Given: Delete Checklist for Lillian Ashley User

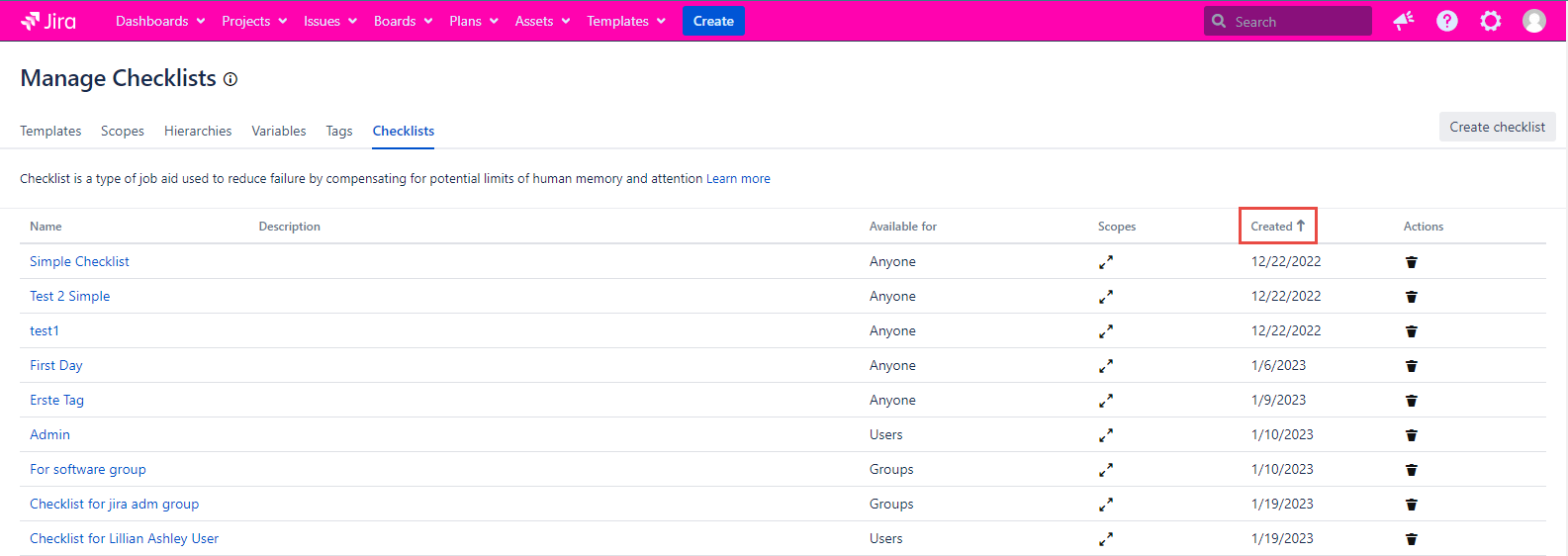Looking at the screenshot, I should point(1412,539).
